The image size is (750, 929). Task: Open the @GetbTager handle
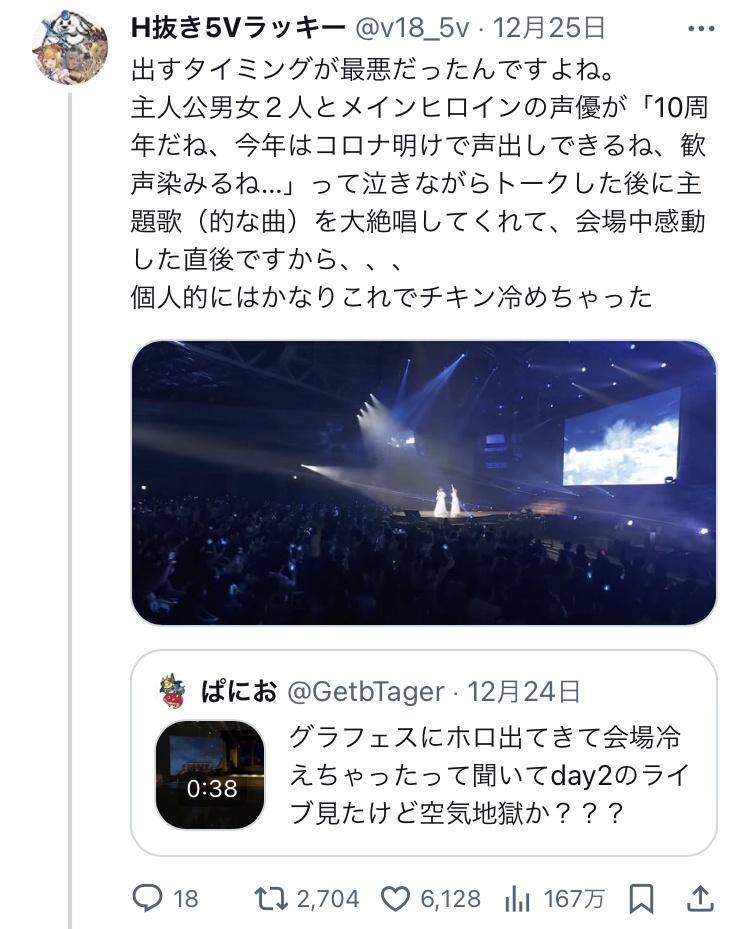pyautogui.click(x=366, y=692)
